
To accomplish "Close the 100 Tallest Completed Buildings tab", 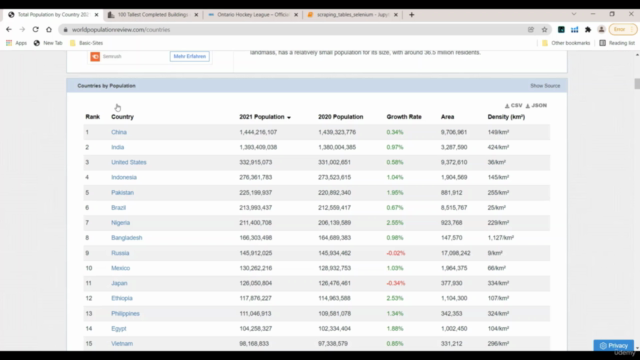I will click(196, 15).
